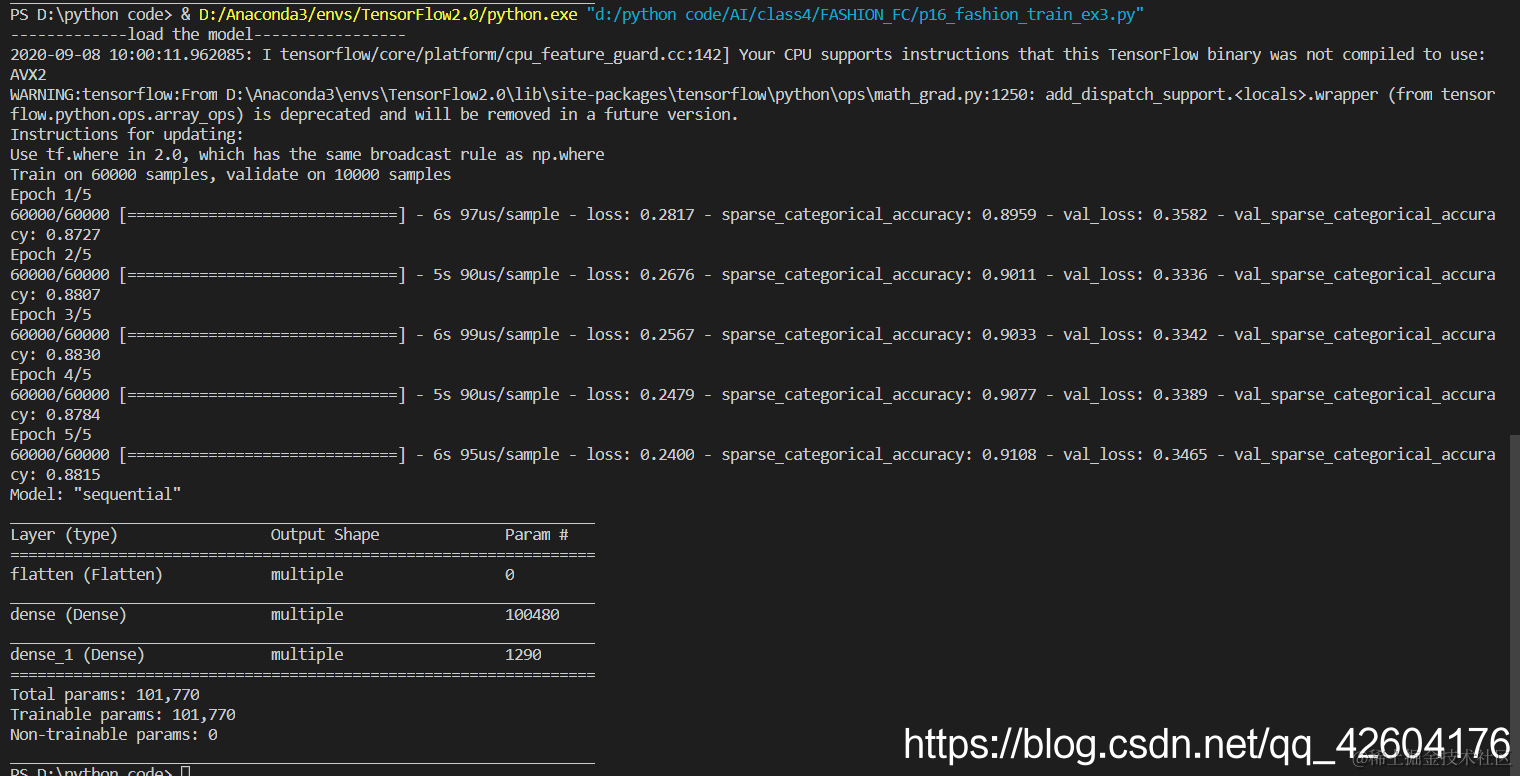Click the accuracy value 0.9011
The image size is (1520, 776).
click(1009, 274)
